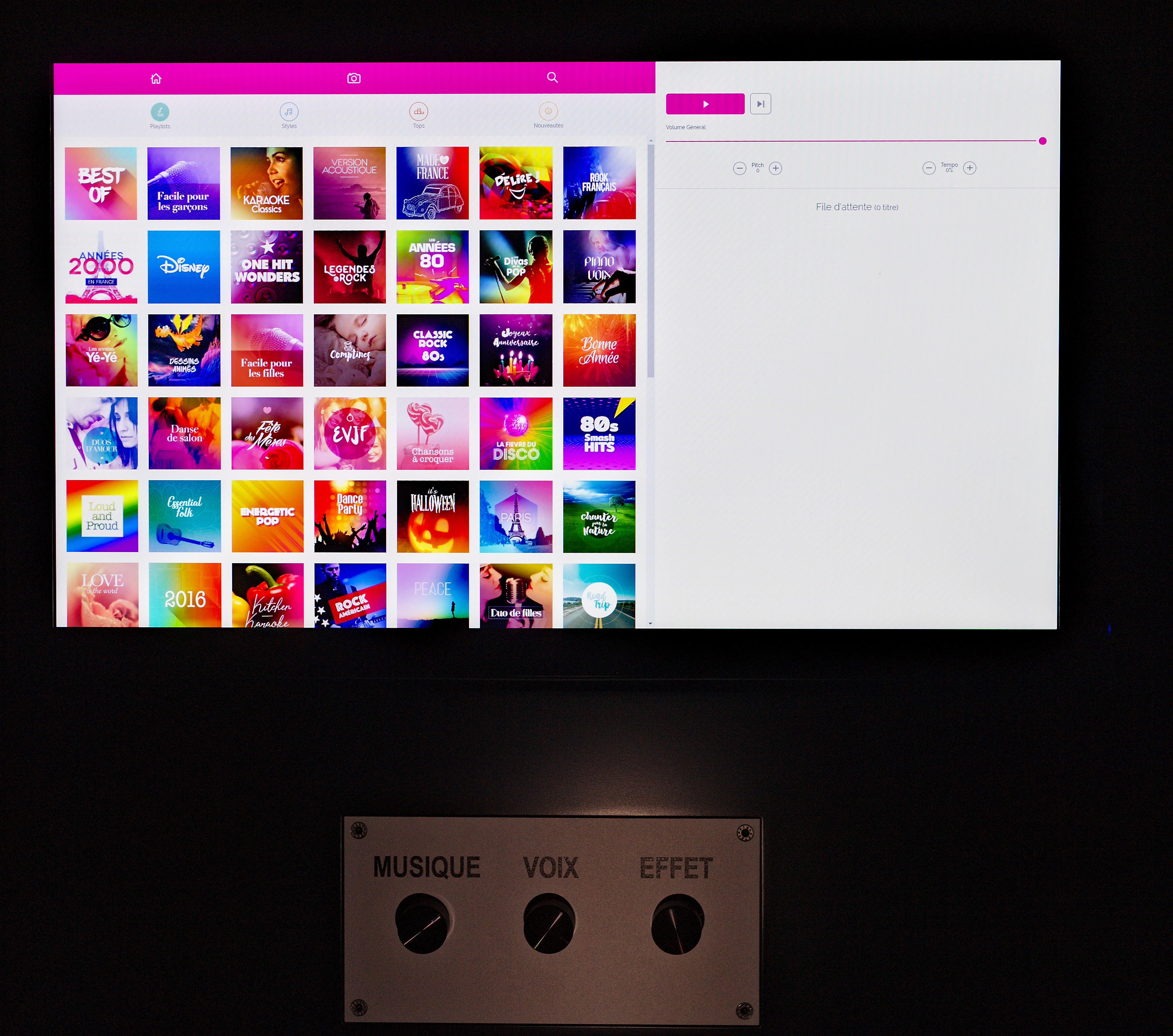Select the Fête des Mères playlist
This screenshot has width=1173, height=1036.
pyautogui.click(x=267, y=434)
